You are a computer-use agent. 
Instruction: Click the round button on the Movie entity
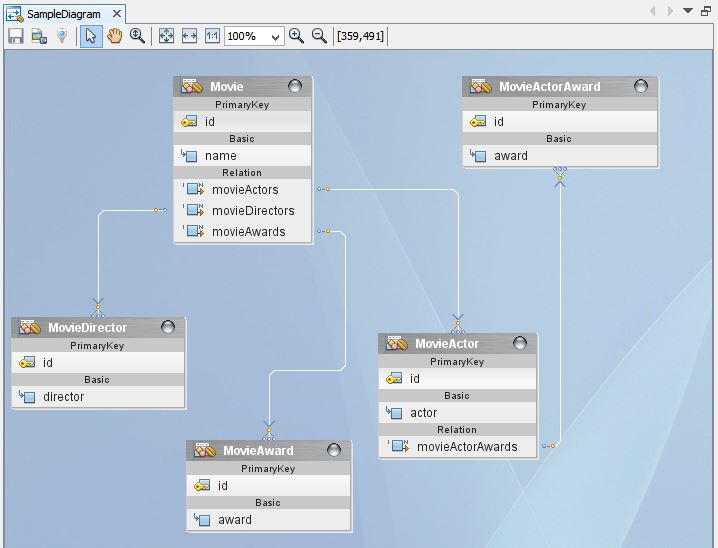(x=295, y=86)
